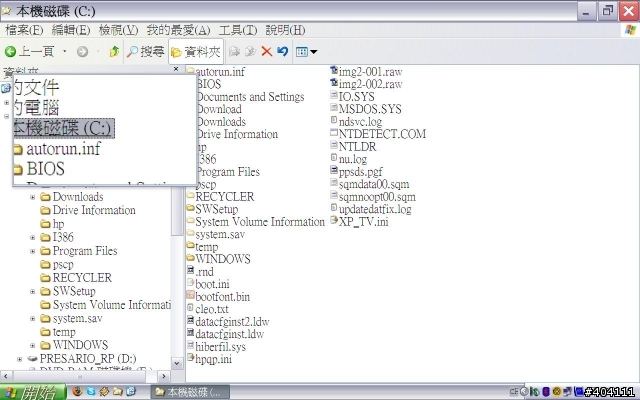640x400 pixels.
Task: Expand the WINDOWS tree node
Action: pyautogui.click(x=33, y=345)
